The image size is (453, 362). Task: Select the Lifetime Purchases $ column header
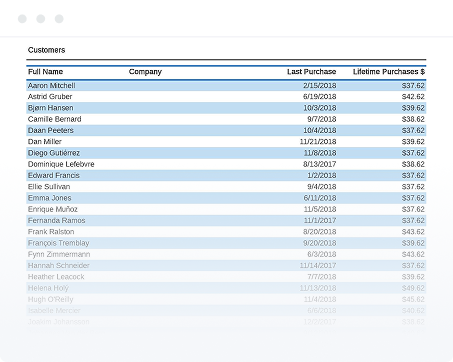pos(389,72)
